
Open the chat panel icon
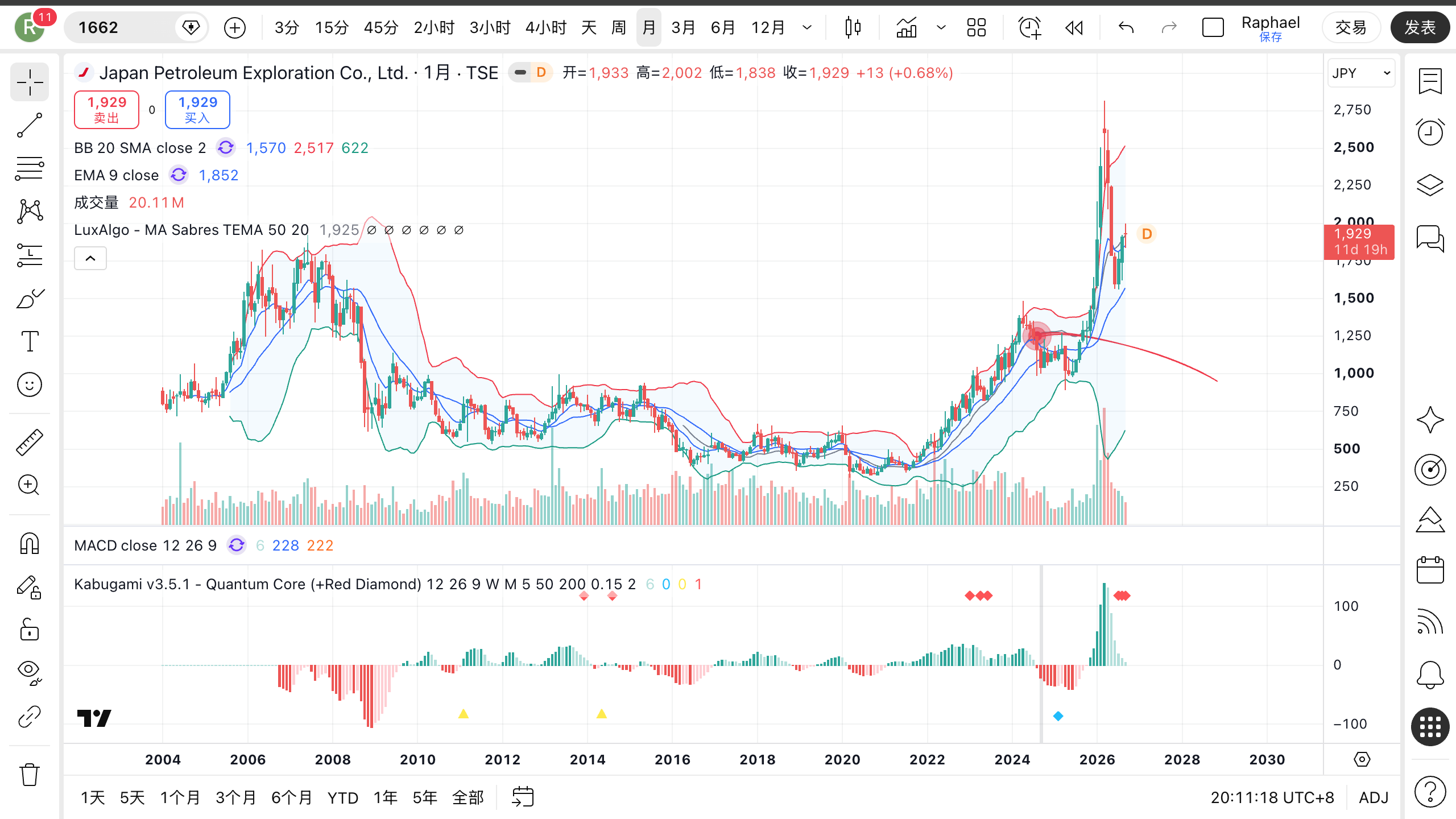1430,238
